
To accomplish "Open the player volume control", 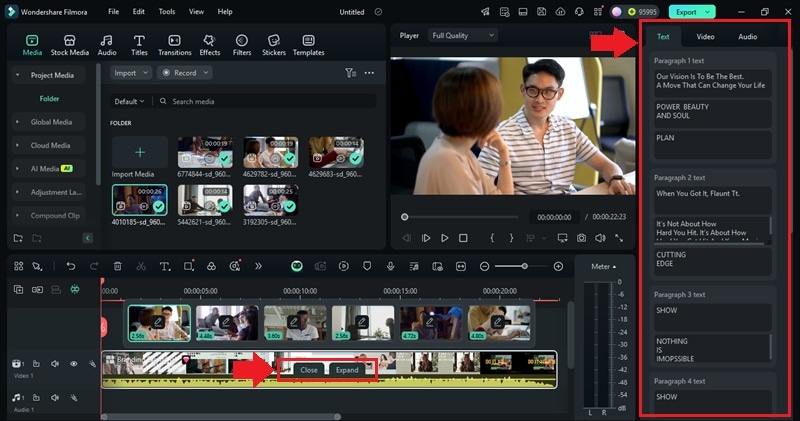I will point(600,238).
